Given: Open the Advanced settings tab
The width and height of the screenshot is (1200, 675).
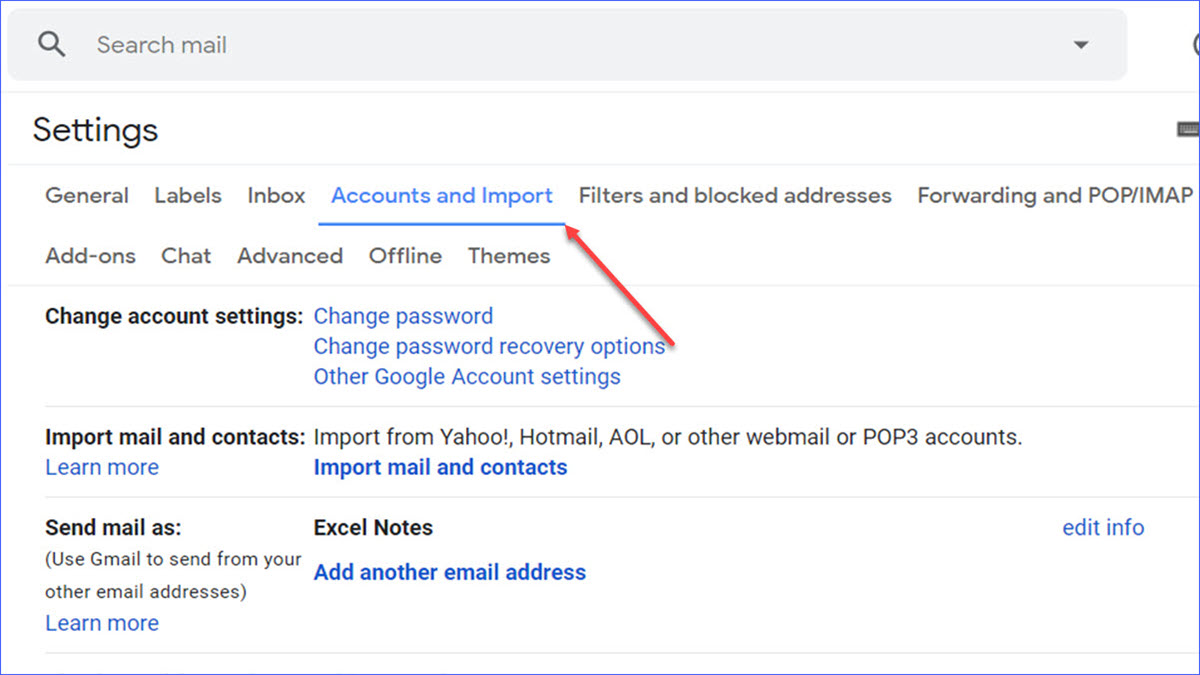Looking at the screenshot, I should pos(289,256).
